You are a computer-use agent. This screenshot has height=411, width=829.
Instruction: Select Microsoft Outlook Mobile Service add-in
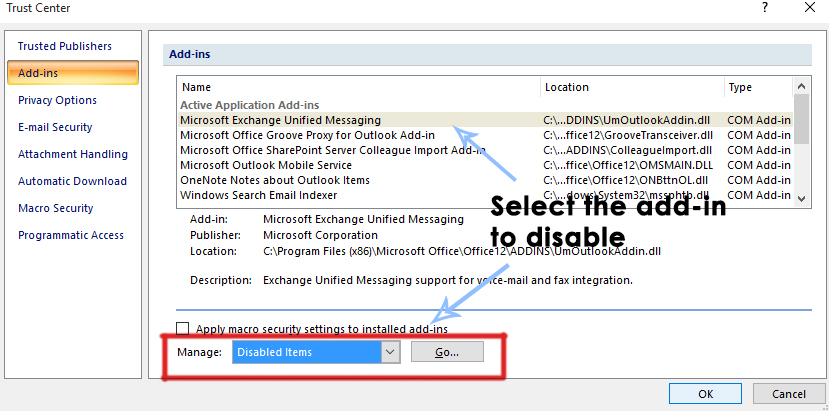(x=485, y=165)
